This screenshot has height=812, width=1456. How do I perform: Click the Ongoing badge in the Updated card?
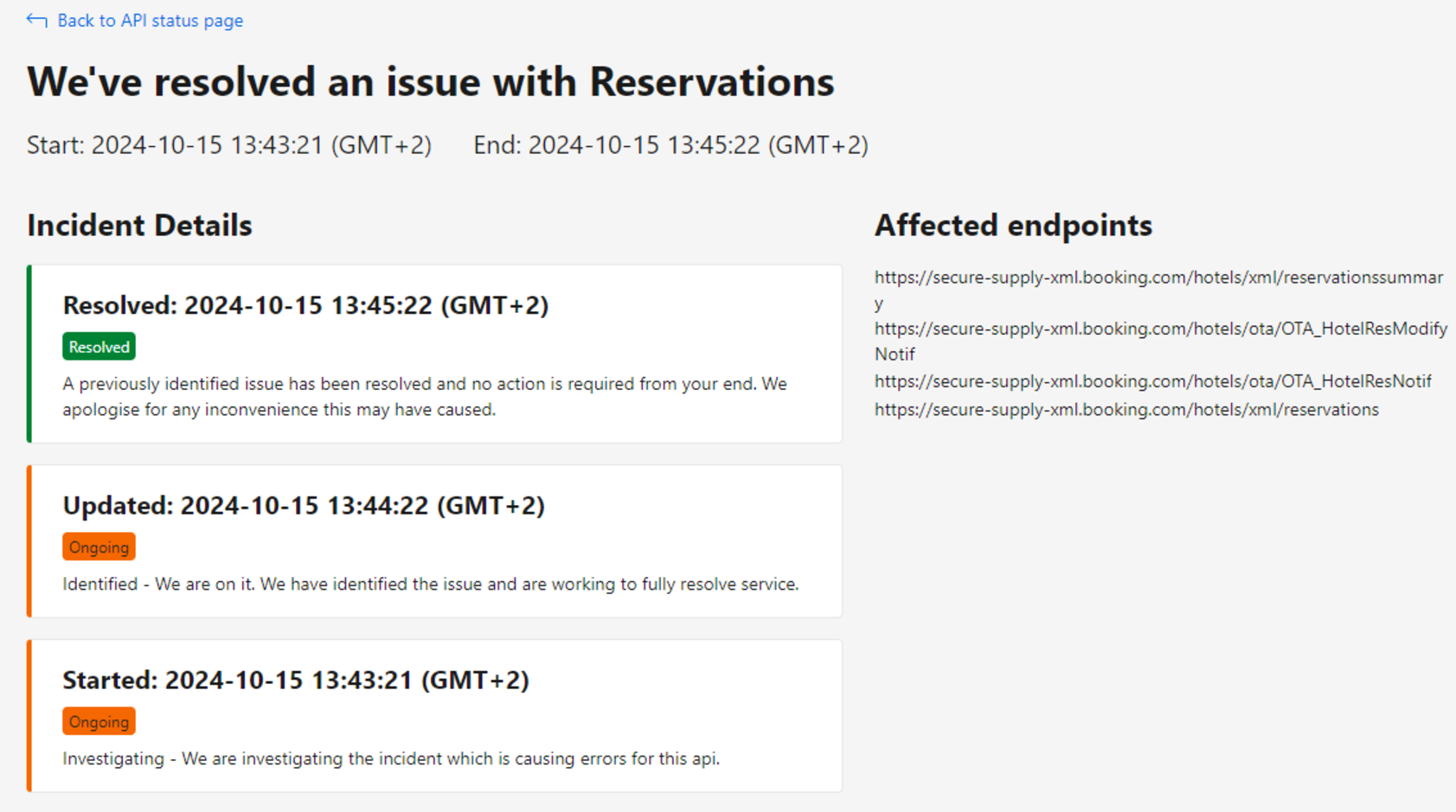click(x=99, y=547)
